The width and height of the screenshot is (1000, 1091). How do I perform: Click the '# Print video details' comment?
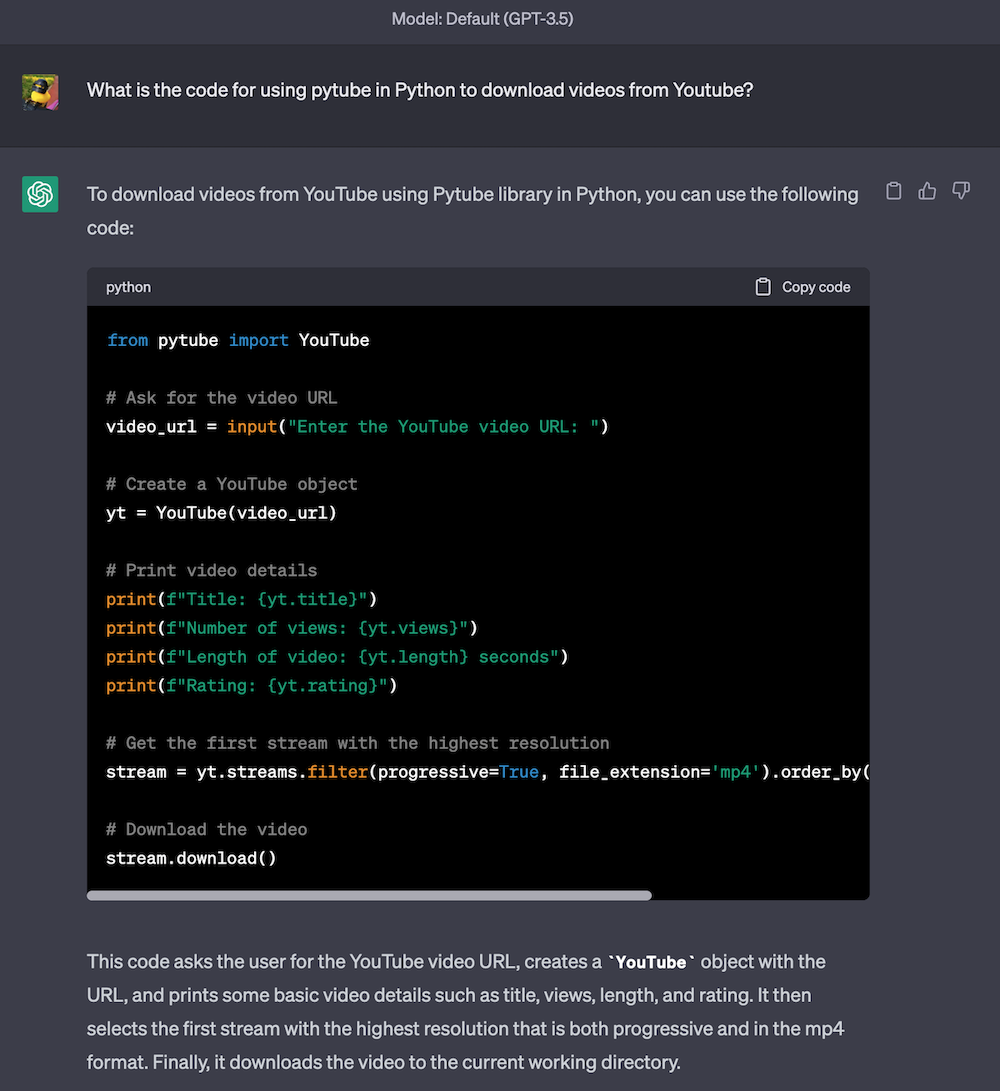[211, 570]
